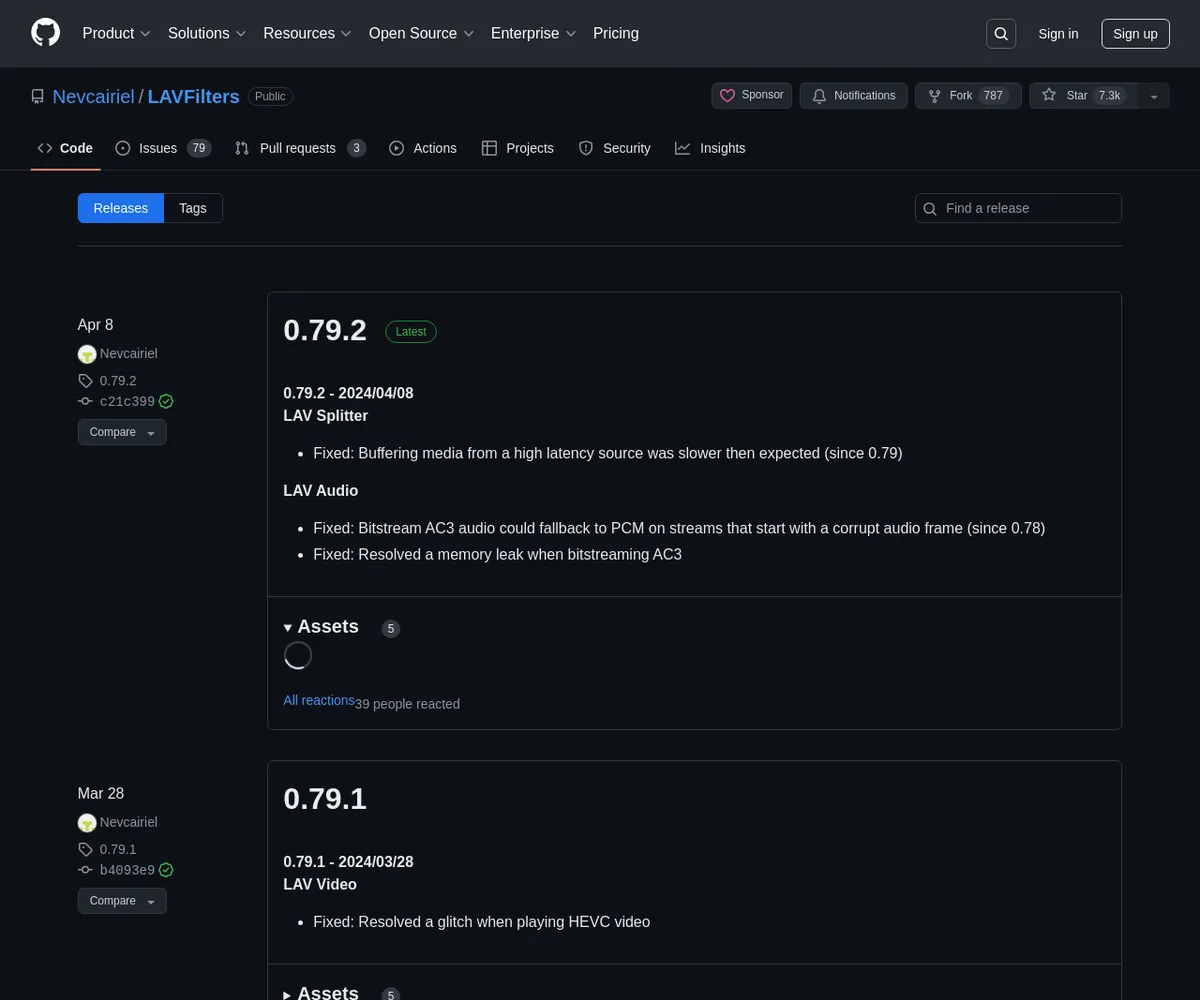The width and height of the screenshot is (1200, 1000).
Task: Click verified check next to b4093e9
Action: [x=166, y=870]
